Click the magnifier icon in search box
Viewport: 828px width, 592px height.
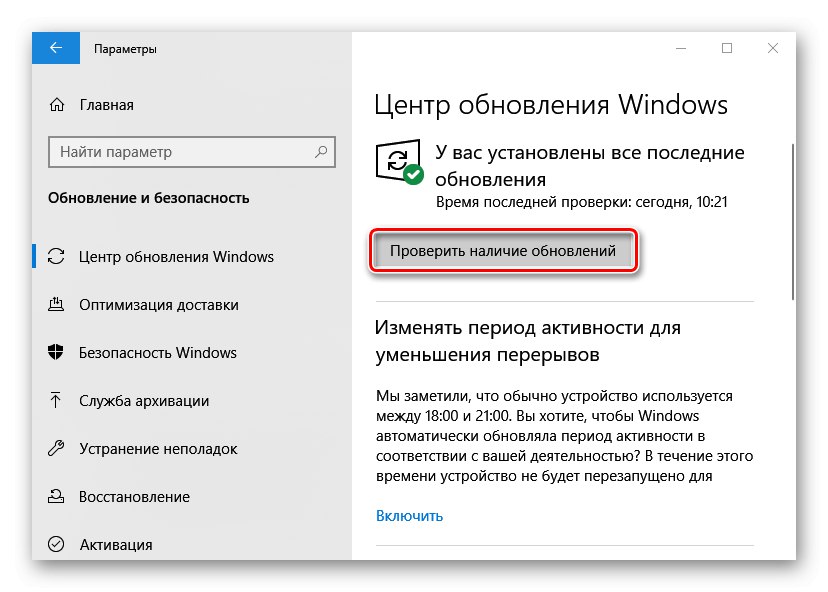pos(321,152)
